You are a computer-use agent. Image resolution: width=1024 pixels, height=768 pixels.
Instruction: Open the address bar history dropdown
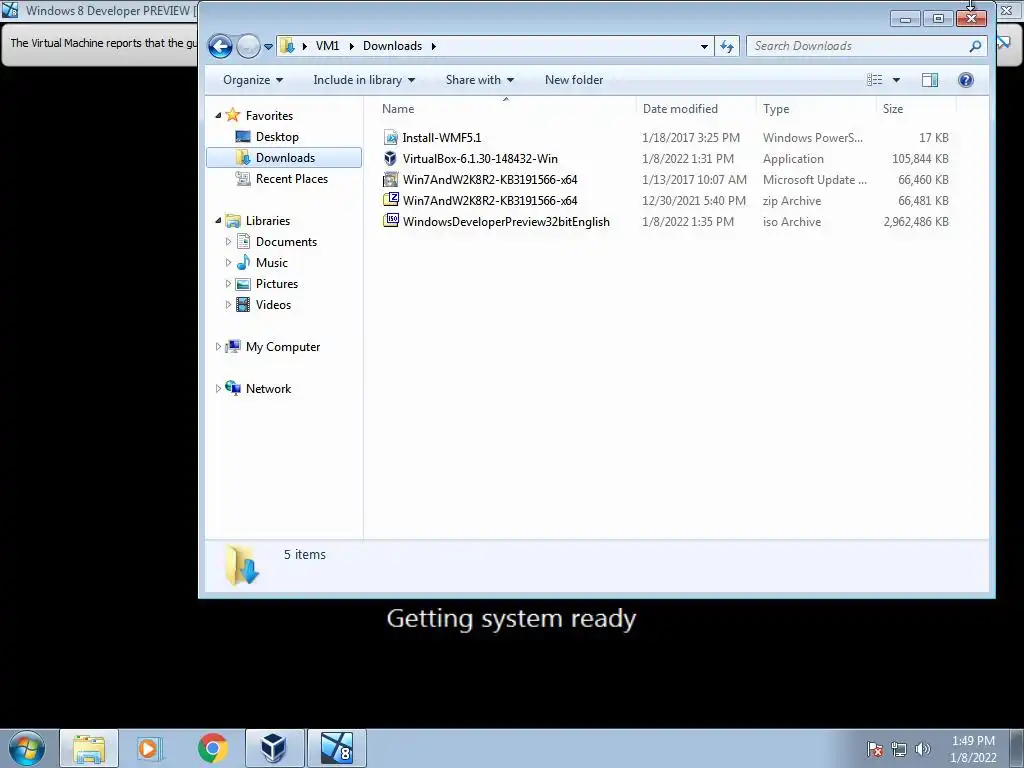coord(704,46)
